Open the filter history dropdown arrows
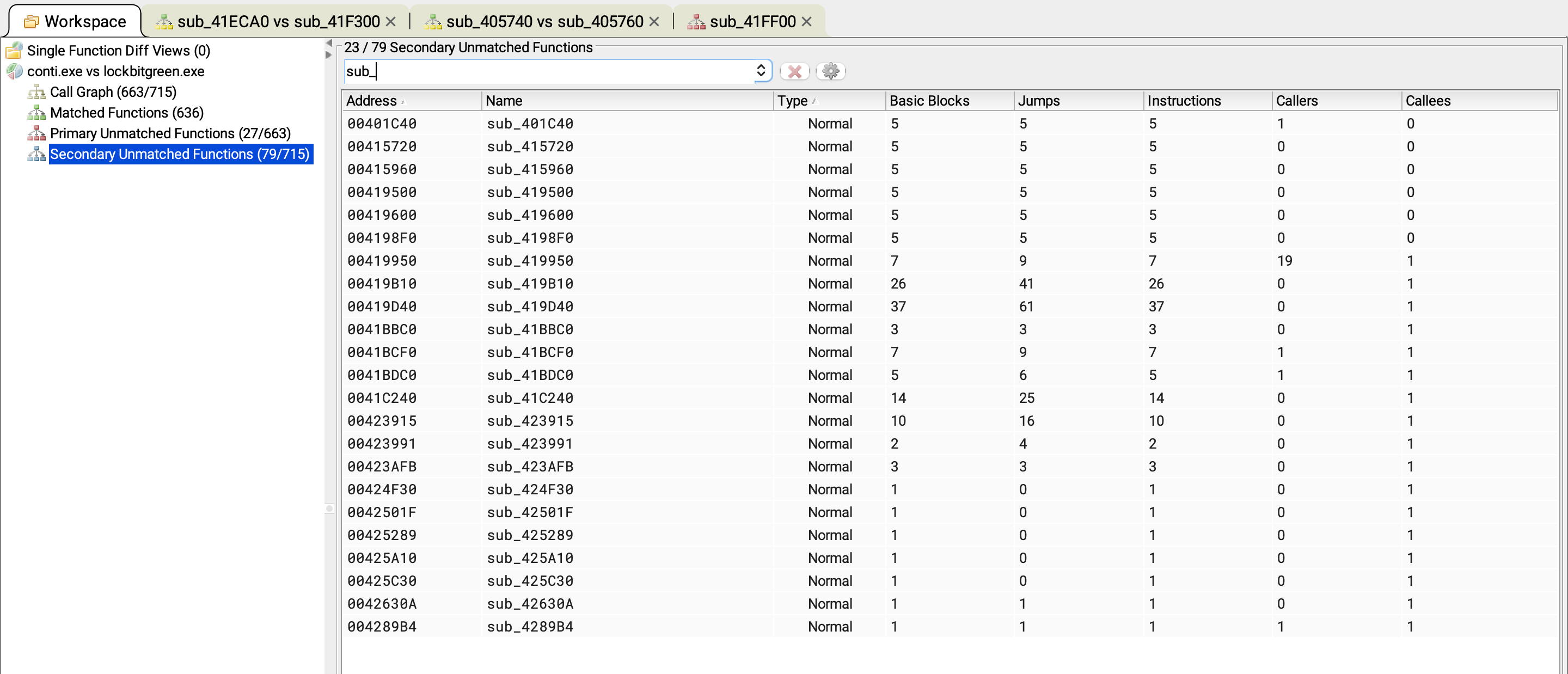Viewport: 1568px width, 674px height. click(x=761, y=71)
